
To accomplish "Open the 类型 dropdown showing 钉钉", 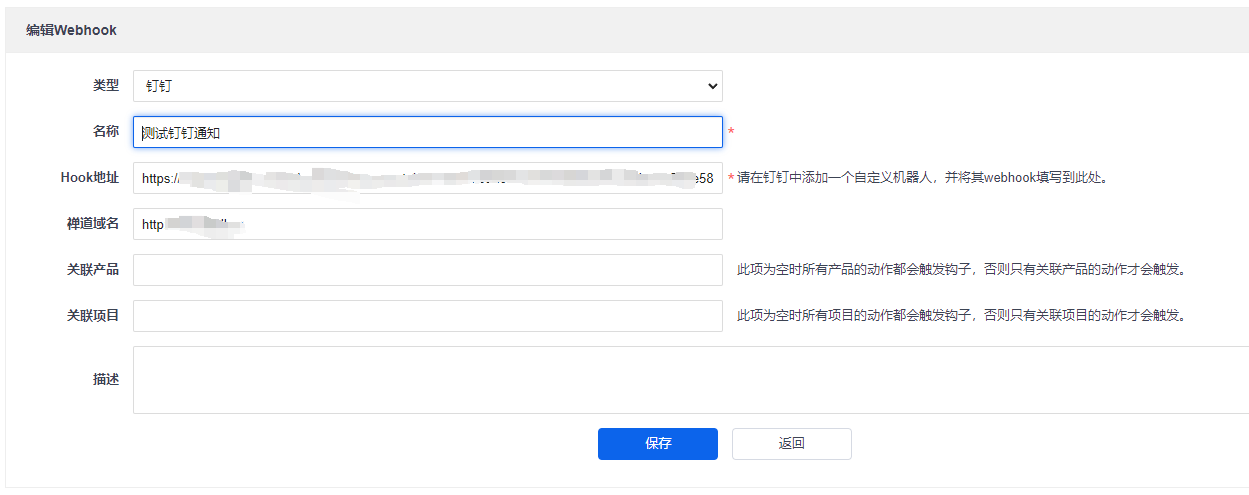I will tap(427, 86).
